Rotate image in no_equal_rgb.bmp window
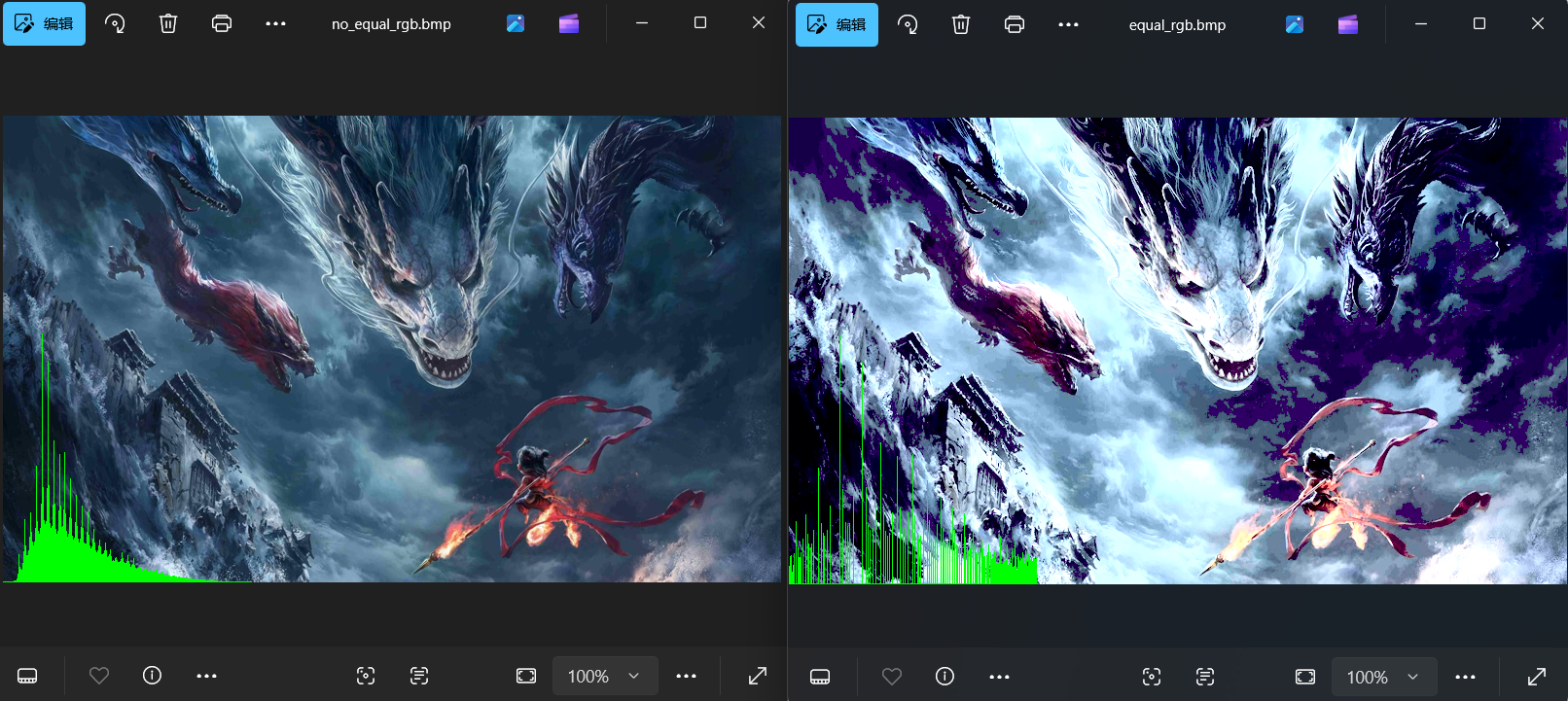 [x=115, y=23]
